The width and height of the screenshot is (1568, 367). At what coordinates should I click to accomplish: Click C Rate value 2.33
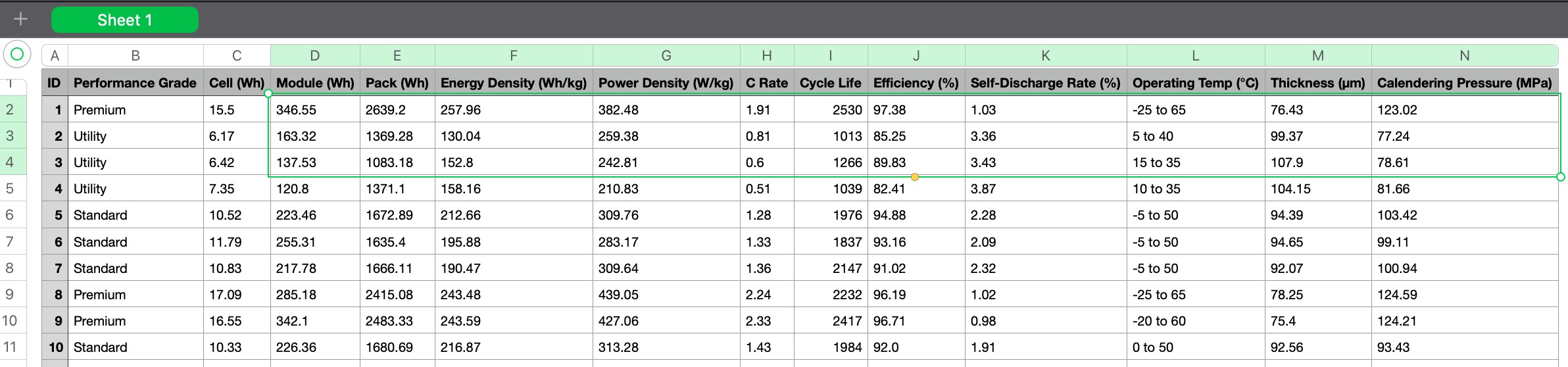click(x=767, y=321)
